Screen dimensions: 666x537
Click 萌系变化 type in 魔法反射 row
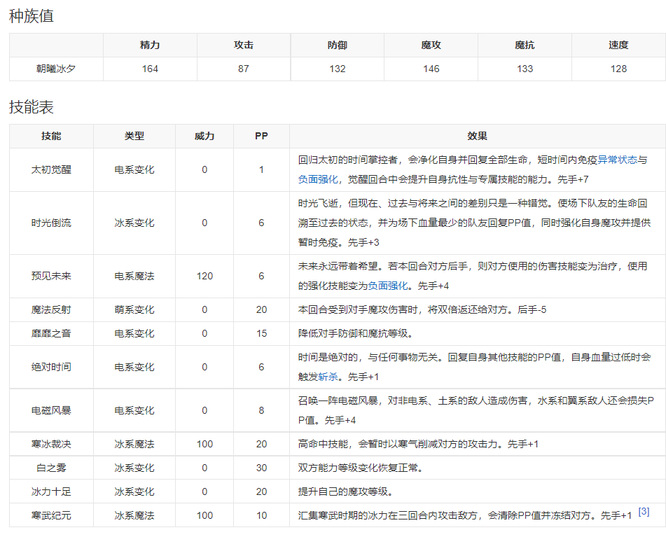[x=134, y=310]
